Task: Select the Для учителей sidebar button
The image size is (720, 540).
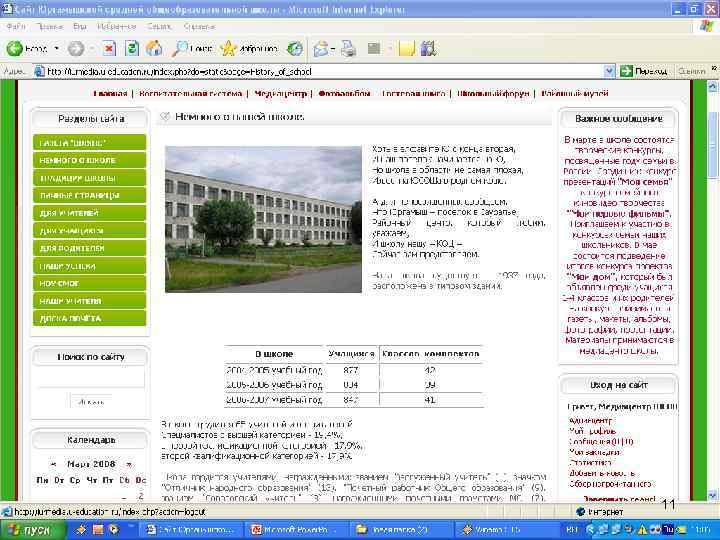Action: tap(90, 213)
